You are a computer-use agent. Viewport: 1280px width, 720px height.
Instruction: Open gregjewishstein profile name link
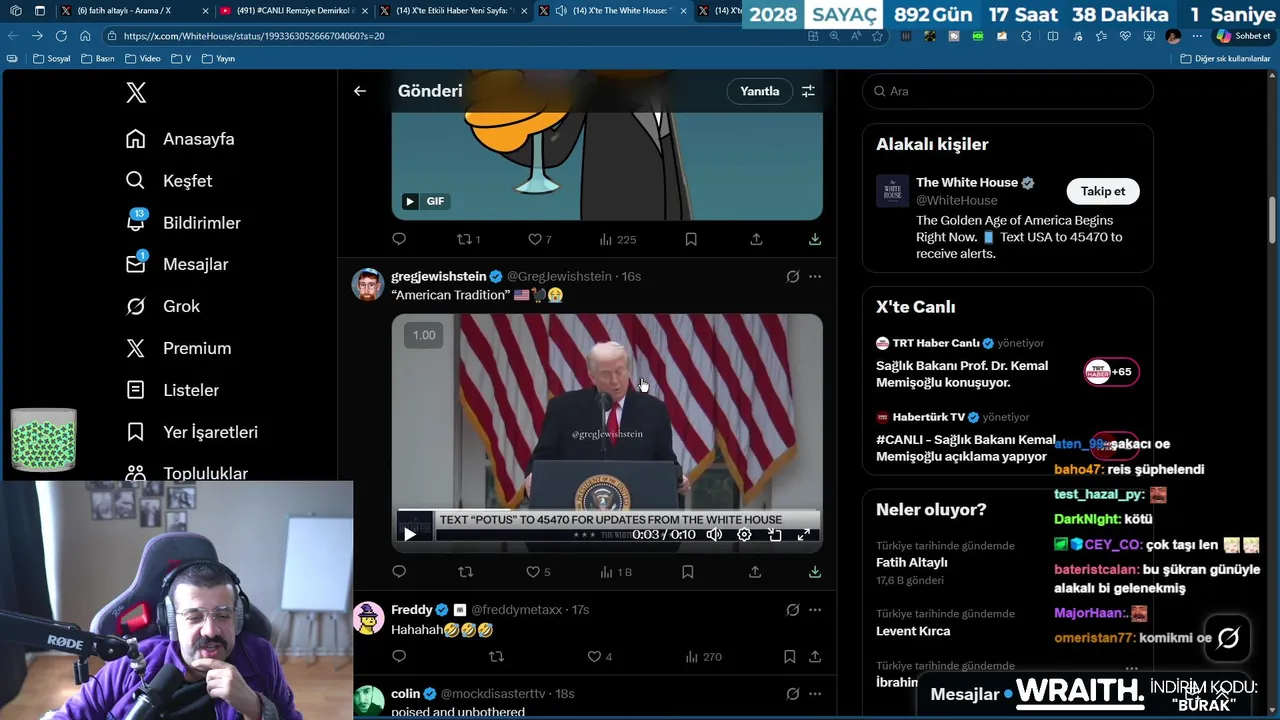pos(439,276)
